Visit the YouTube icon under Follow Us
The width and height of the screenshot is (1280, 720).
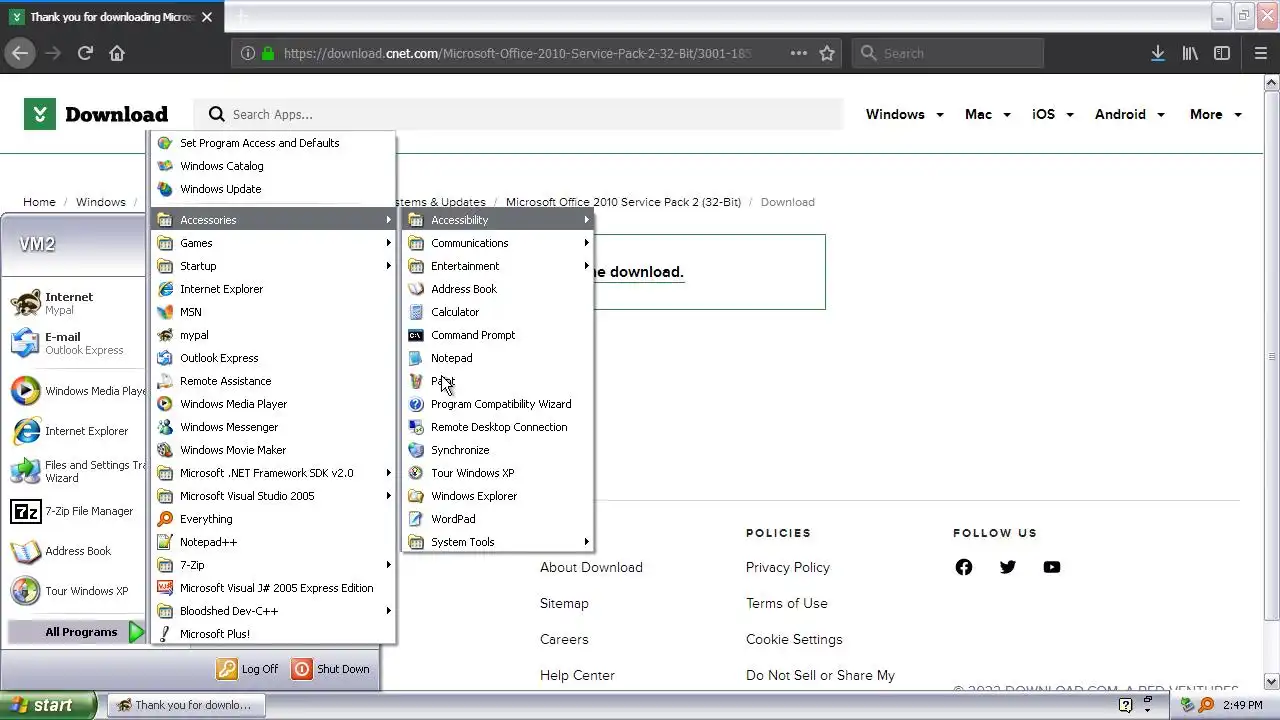coord(1052,567)
